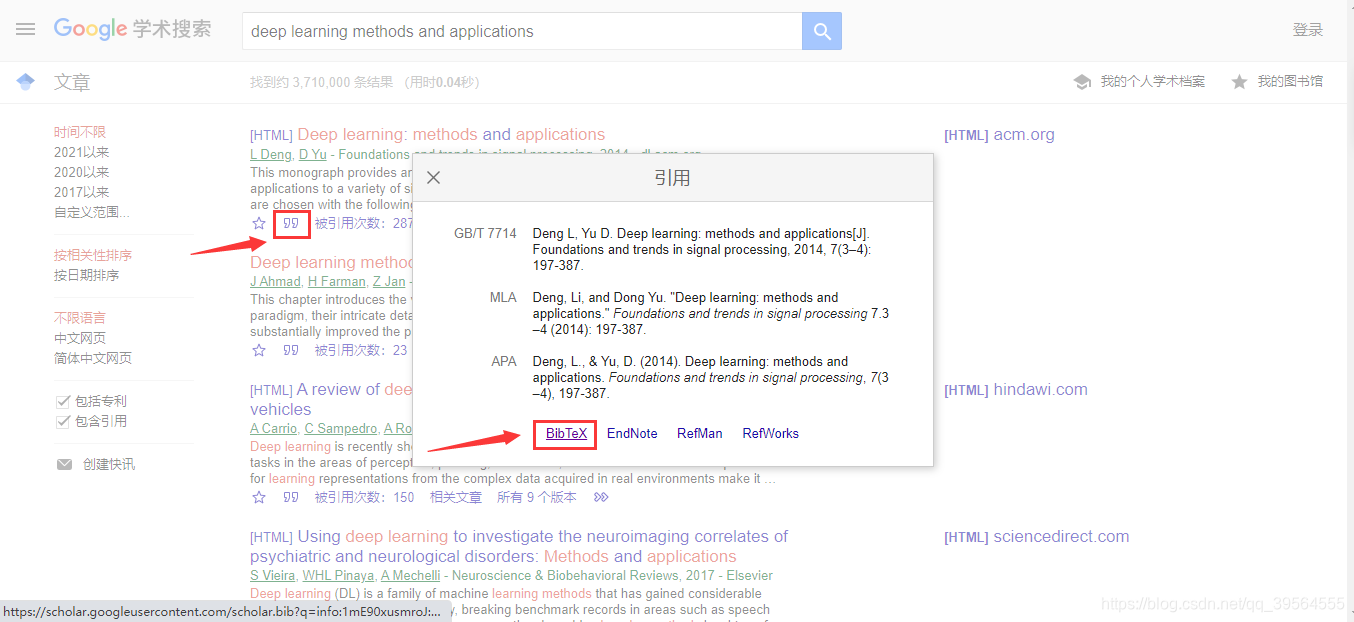
Task: Filter results since 2017
Action: [x=81, y=192]
